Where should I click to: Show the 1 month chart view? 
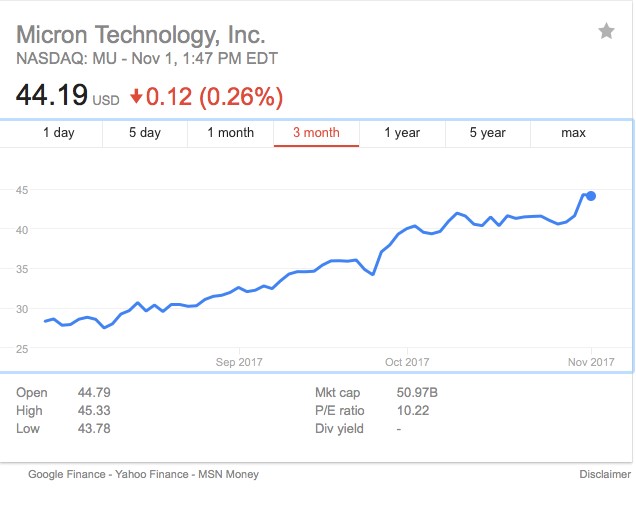point(230,133)
